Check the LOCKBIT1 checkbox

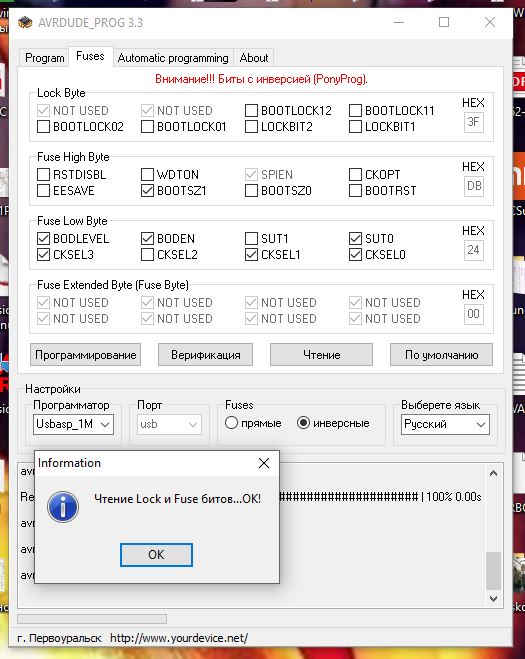[x=355, y=127]
